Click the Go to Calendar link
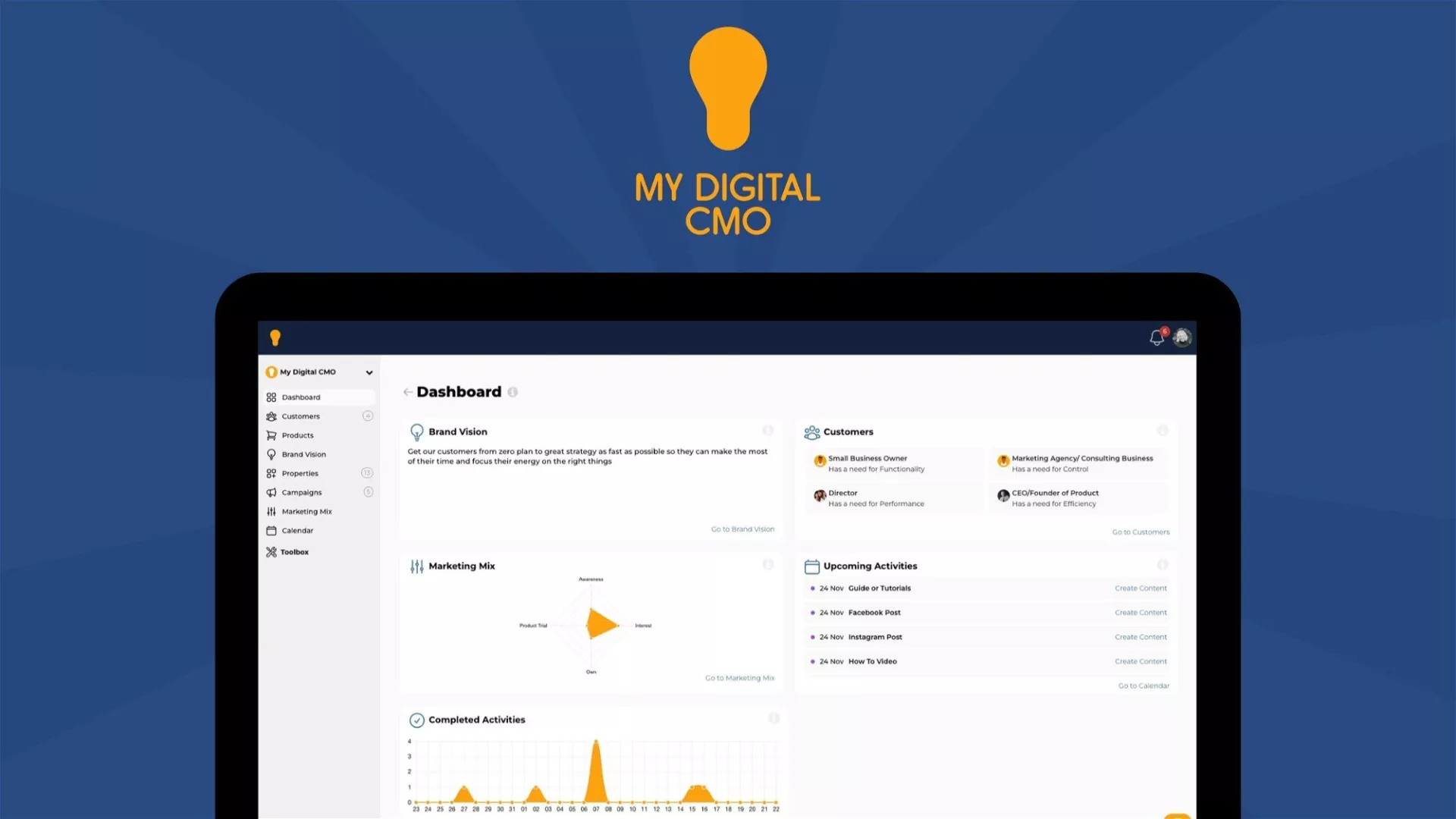 coord(1144,686)
